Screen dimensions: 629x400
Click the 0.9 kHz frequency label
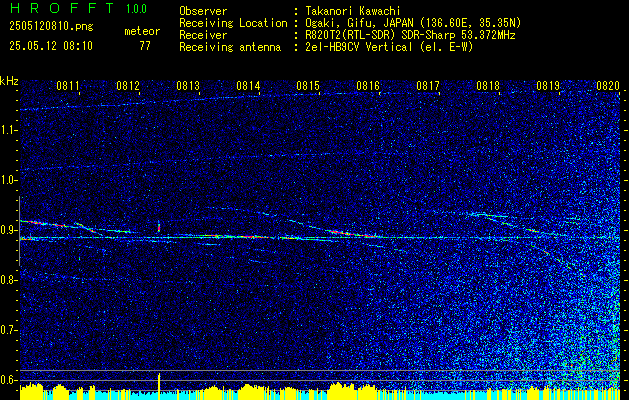click(8, 230)
